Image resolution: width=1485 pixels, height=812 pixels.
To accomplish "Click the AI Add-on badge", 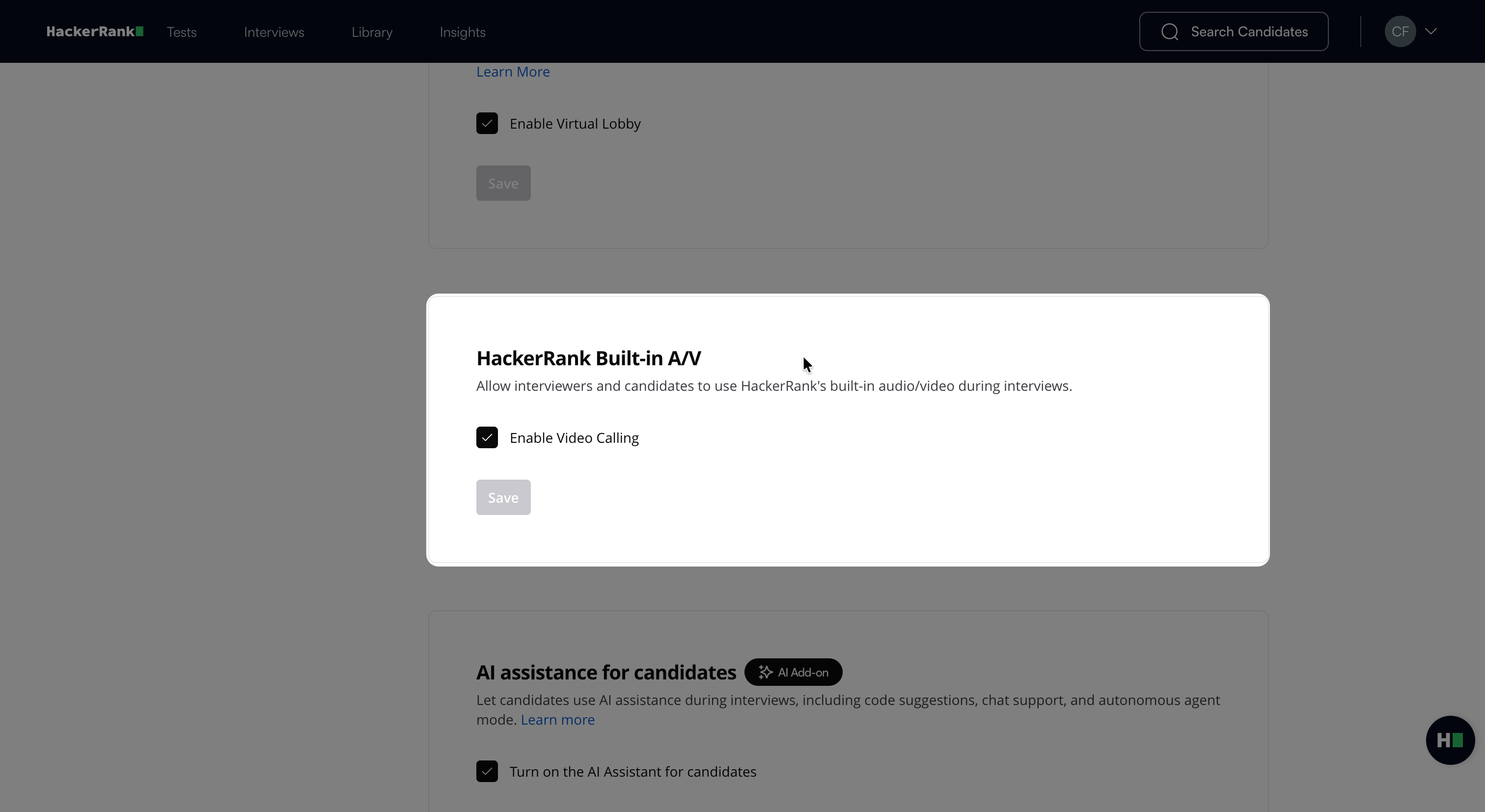I will 793,672.
